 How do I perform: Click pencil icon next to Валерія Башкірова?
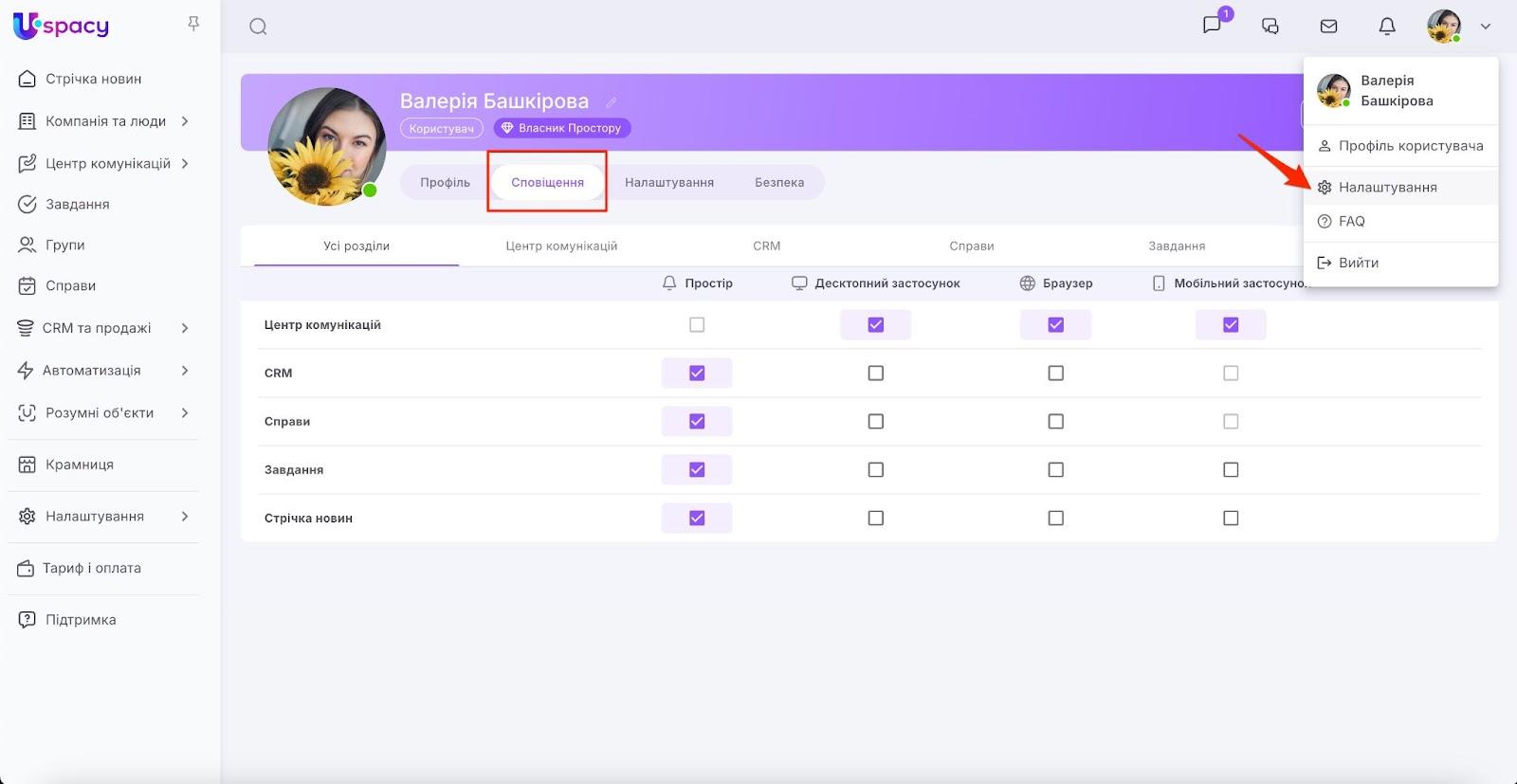[612, 102]
